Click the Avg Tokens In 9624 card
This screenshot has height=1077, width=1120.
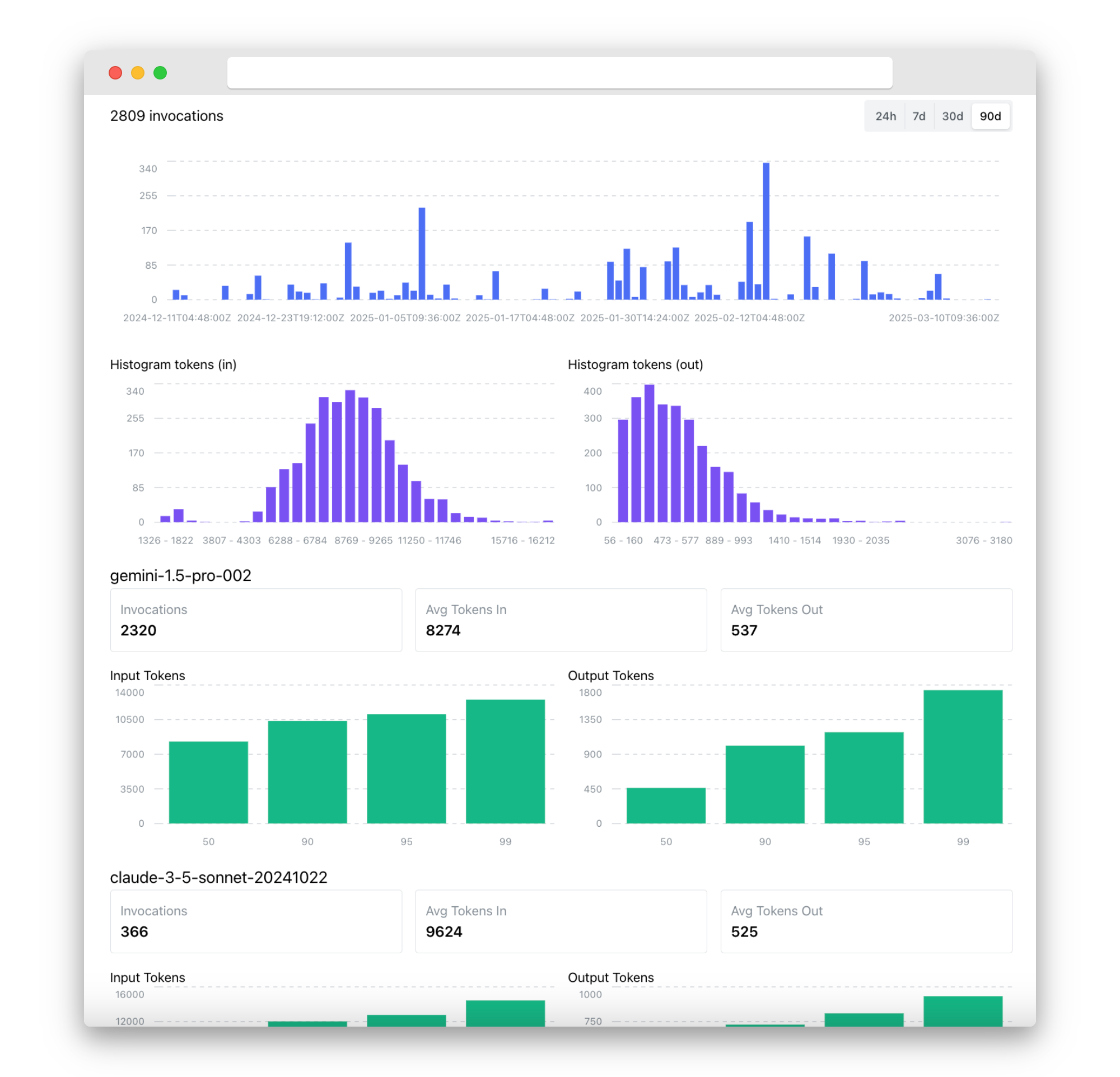coord(561,921)
